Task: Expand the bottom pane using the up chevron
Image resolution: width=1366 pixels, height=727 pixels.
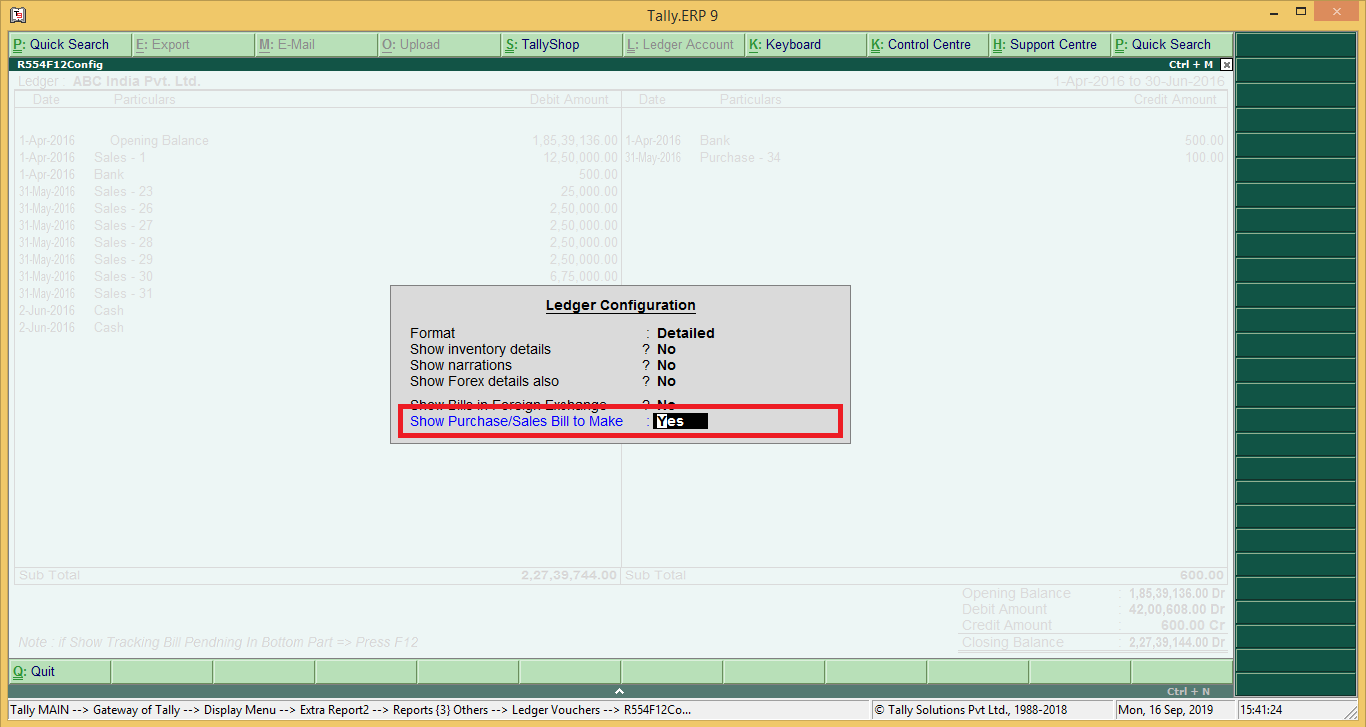Action: pos(619,691)
